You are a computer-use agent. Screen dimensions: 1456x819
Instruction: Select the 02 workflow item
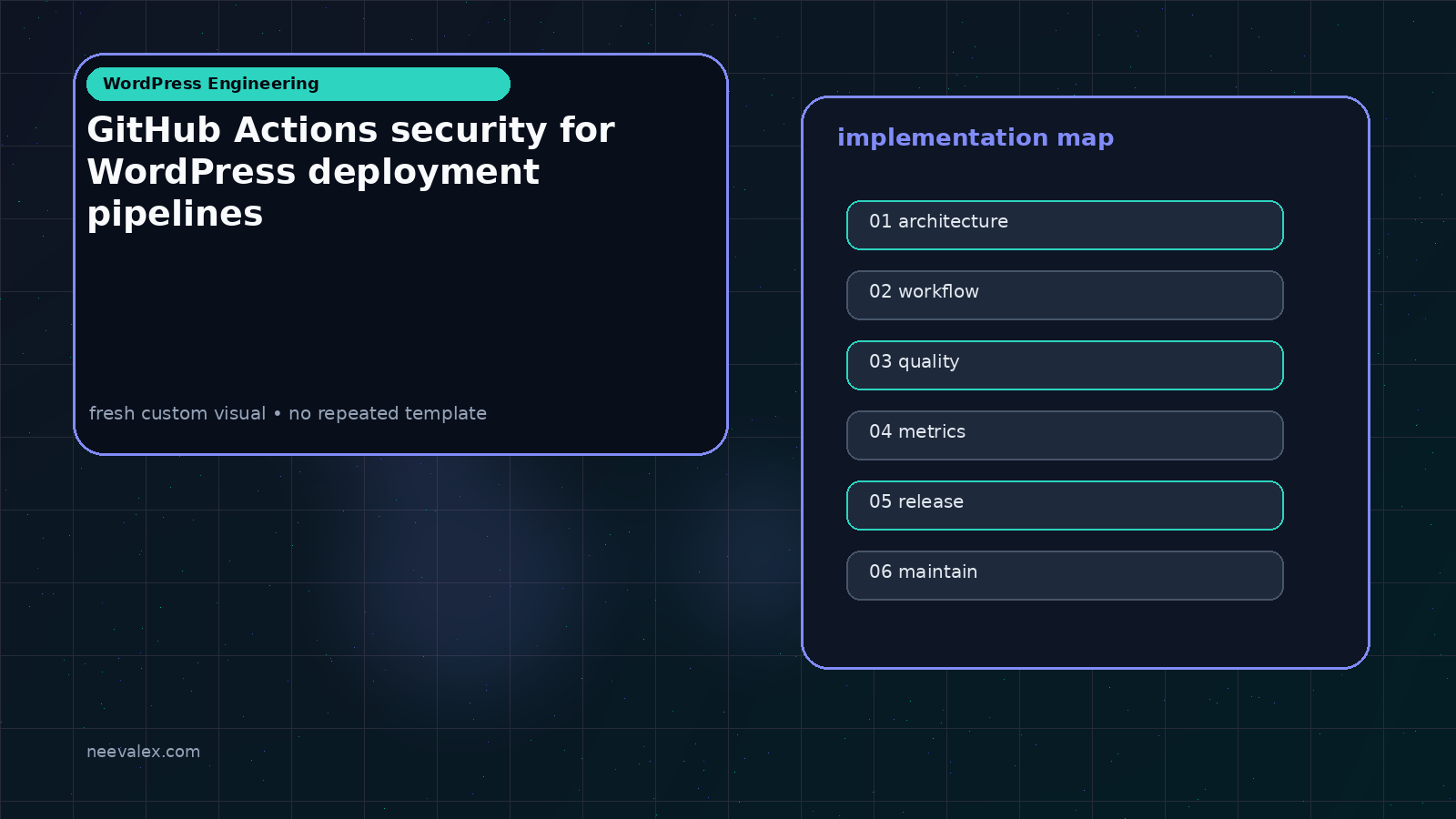coord(1065,295)
